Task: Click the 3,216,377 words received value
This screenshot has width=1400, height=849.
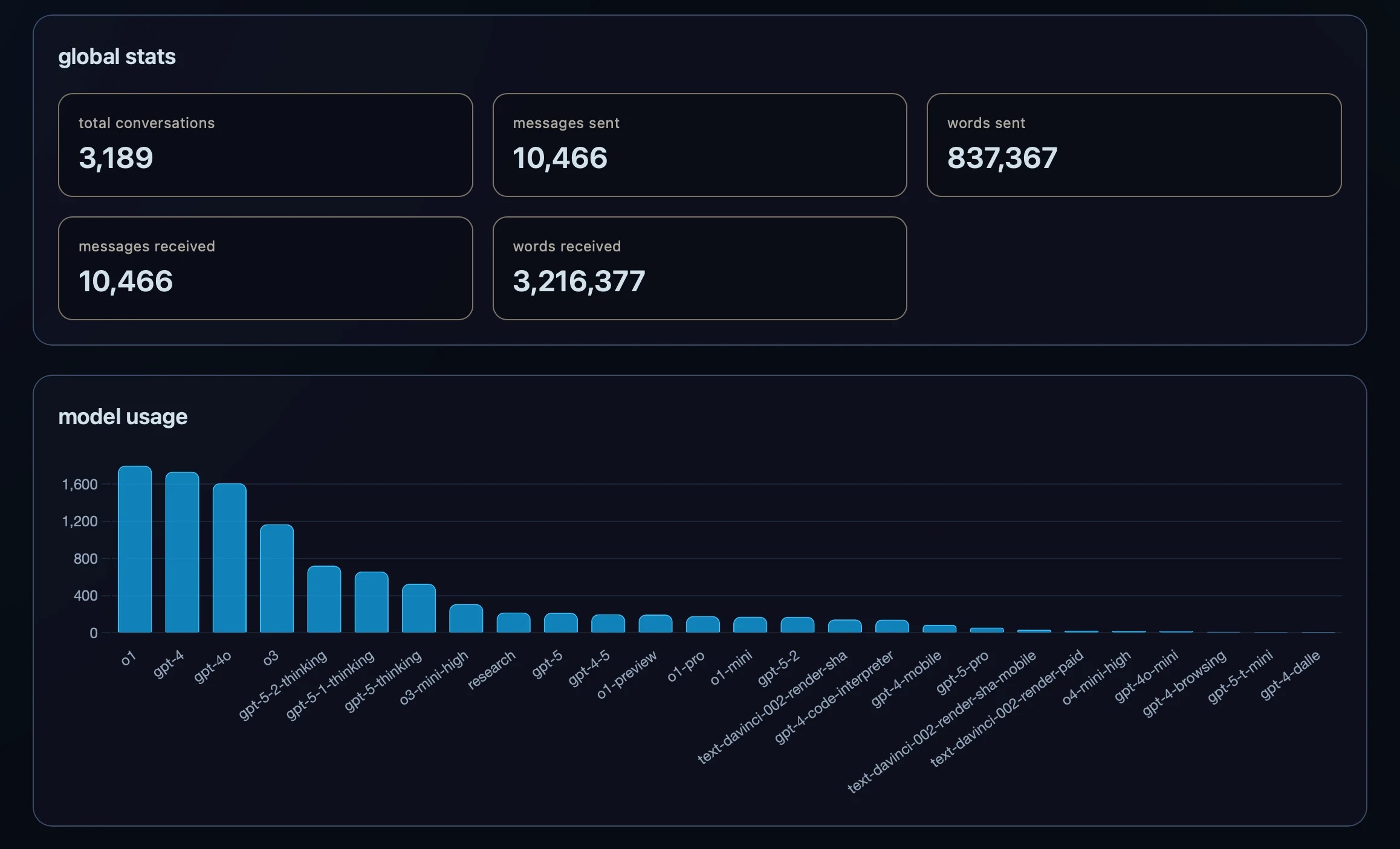Action: [x=579, y=282]
